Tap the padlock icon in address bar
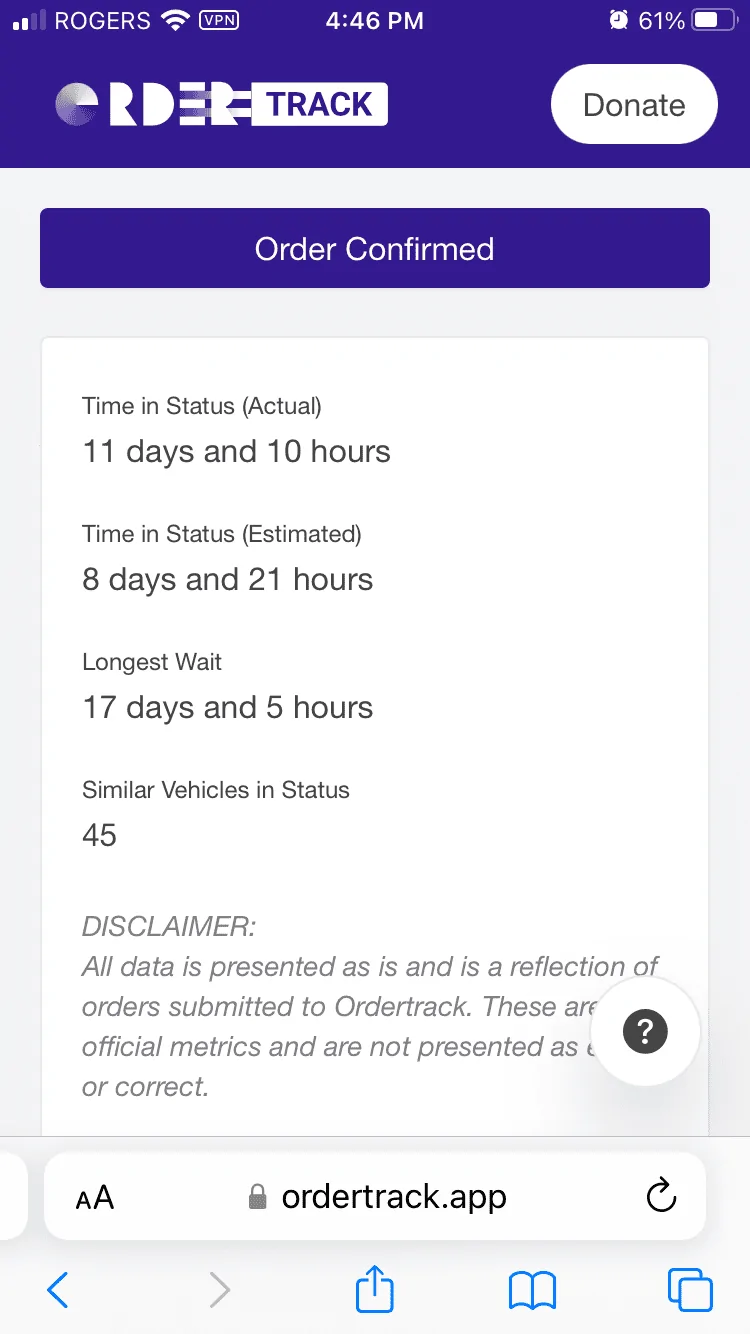Image resolution: width=750 pixels, height=1334 pixels. 258,1197
